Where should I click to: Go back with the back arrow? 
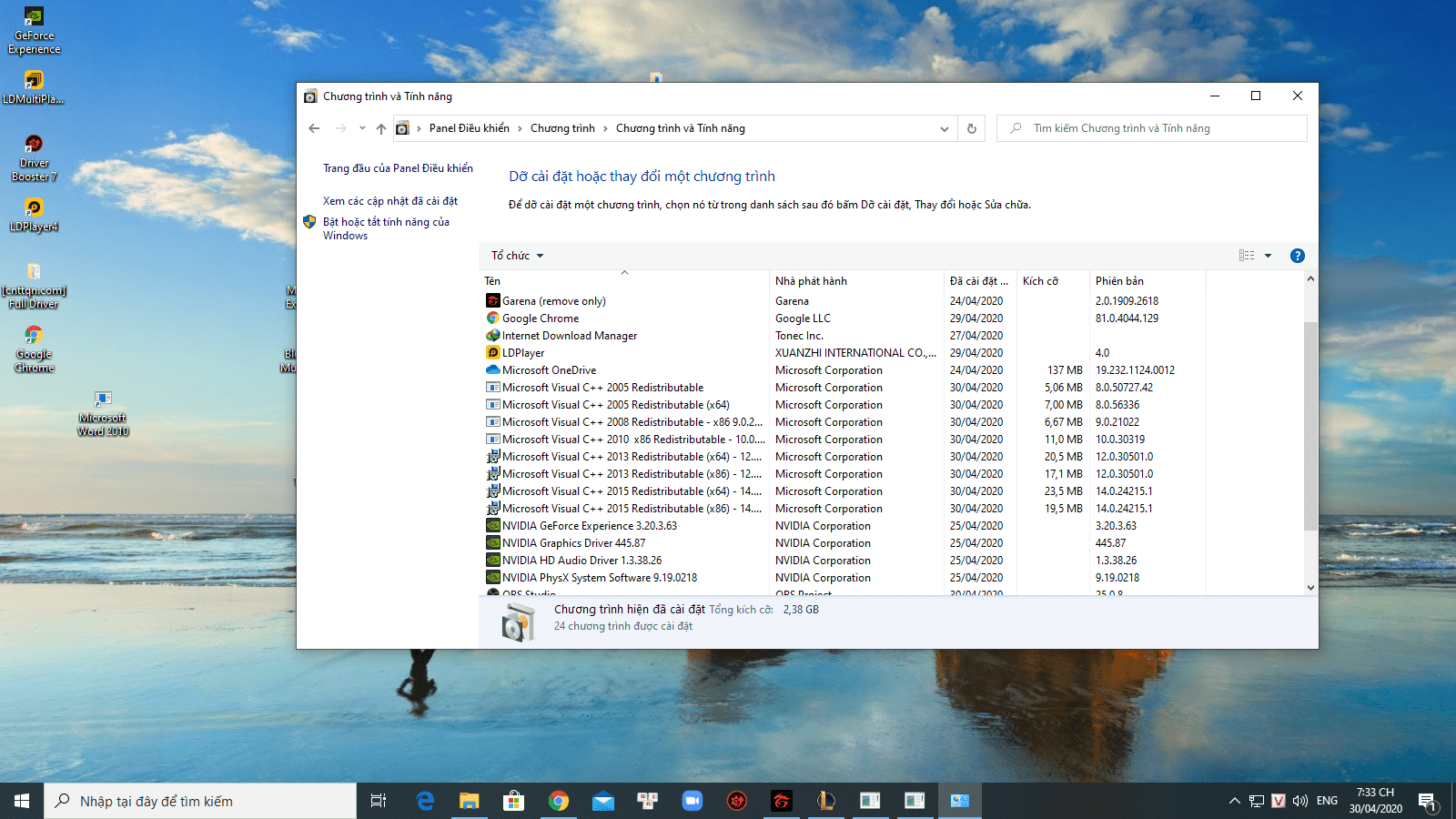(x=314, y=128)
